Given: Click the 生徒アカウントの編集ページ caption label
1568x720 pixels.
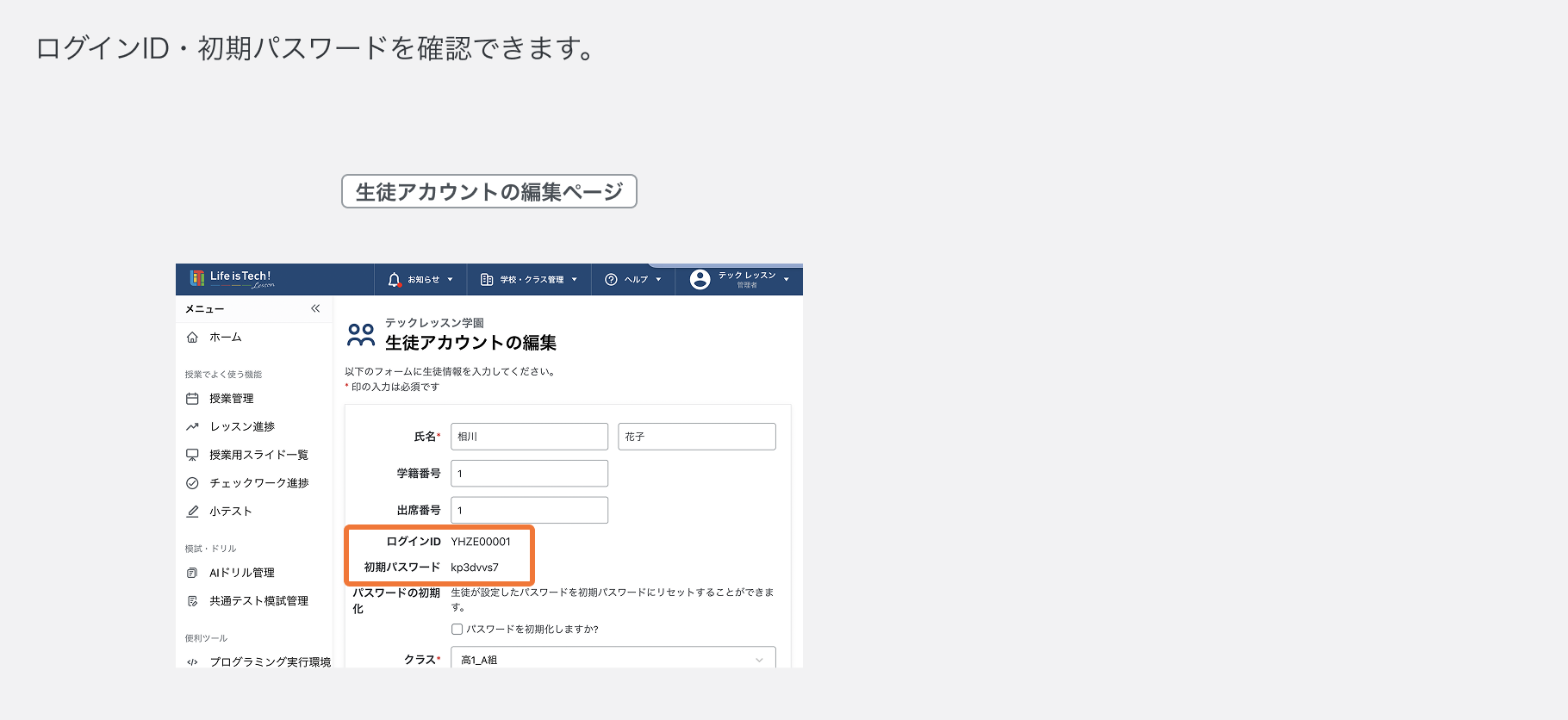Looking at the screenshot, I should (489, 191).
